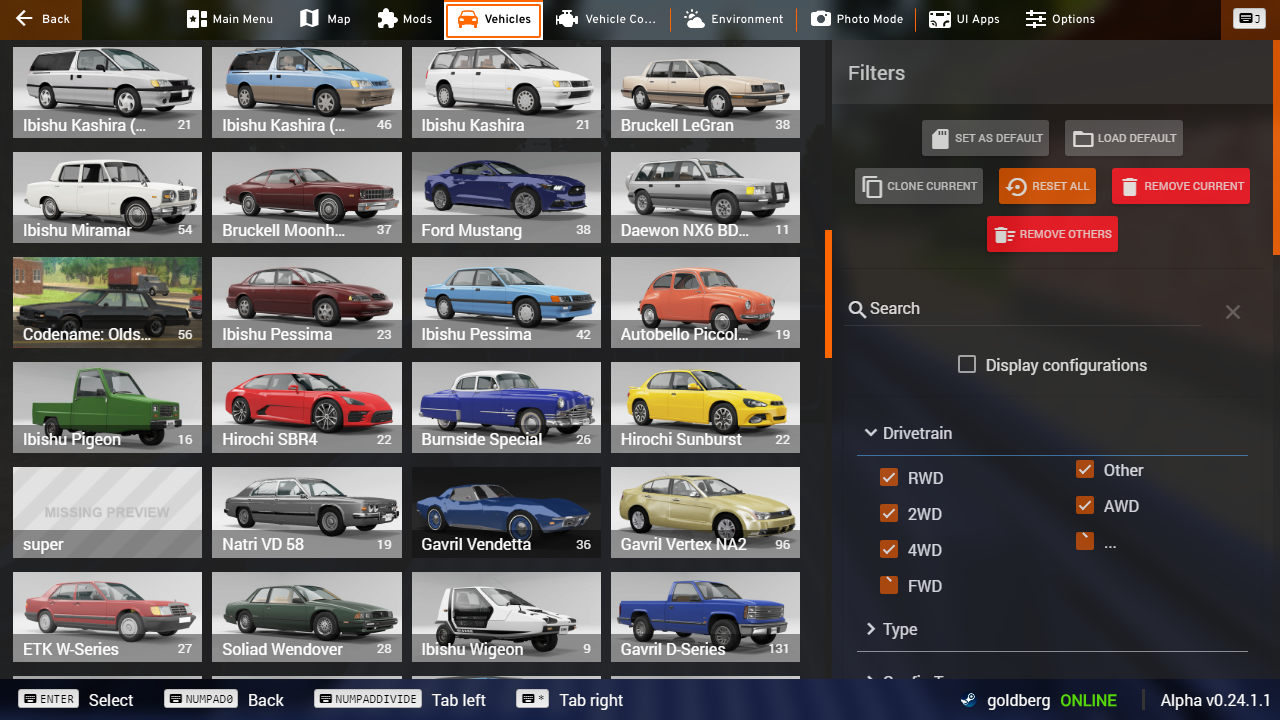Click the ONLINE status text
Image resolution: width=1280 pixels, height=720 pixels.
click(x=1088, y=700)
